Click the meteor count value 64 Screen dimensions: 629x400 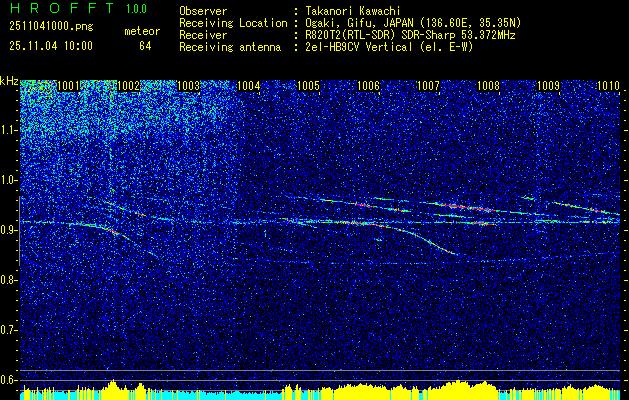click(145, 46)
